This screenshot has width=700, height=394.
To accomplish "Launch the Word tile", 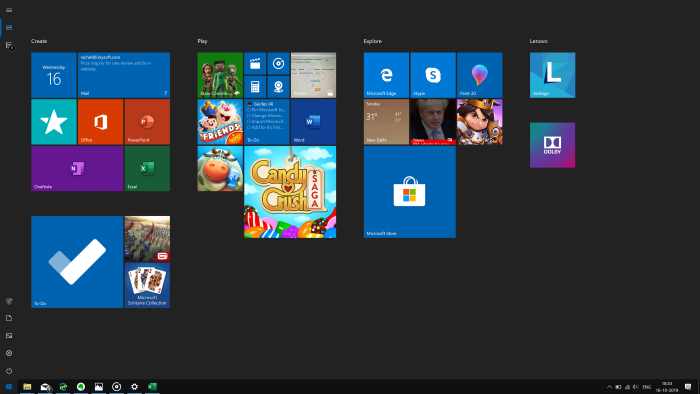I will pos(313,122).
